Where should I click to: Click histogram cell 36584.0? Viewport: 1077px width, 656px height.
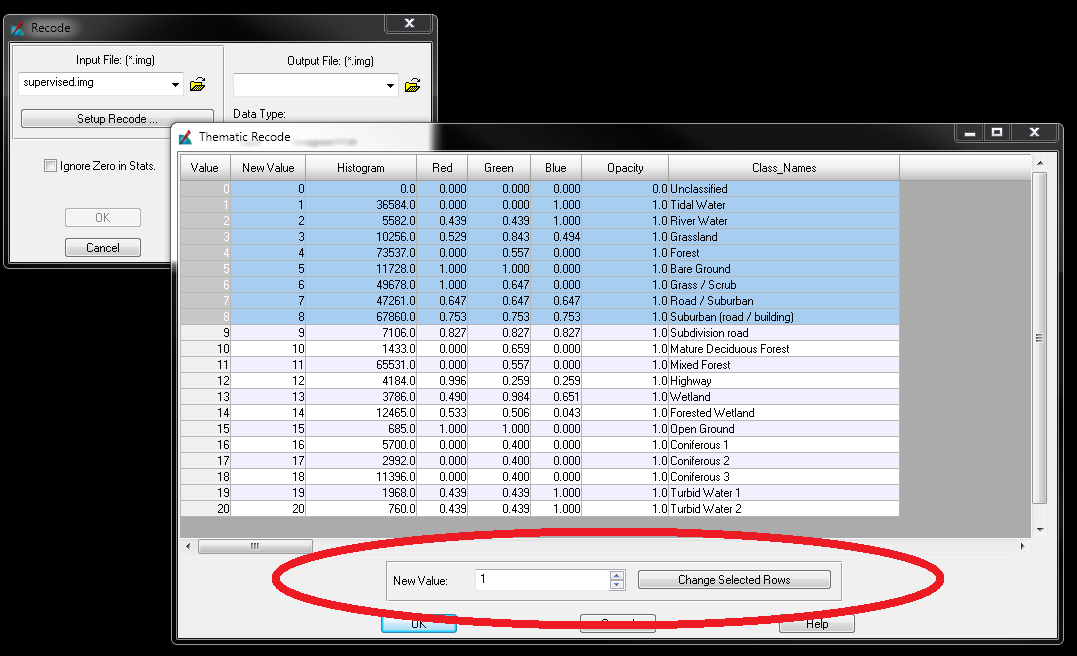pyautogui.click(x=361, y=205)
